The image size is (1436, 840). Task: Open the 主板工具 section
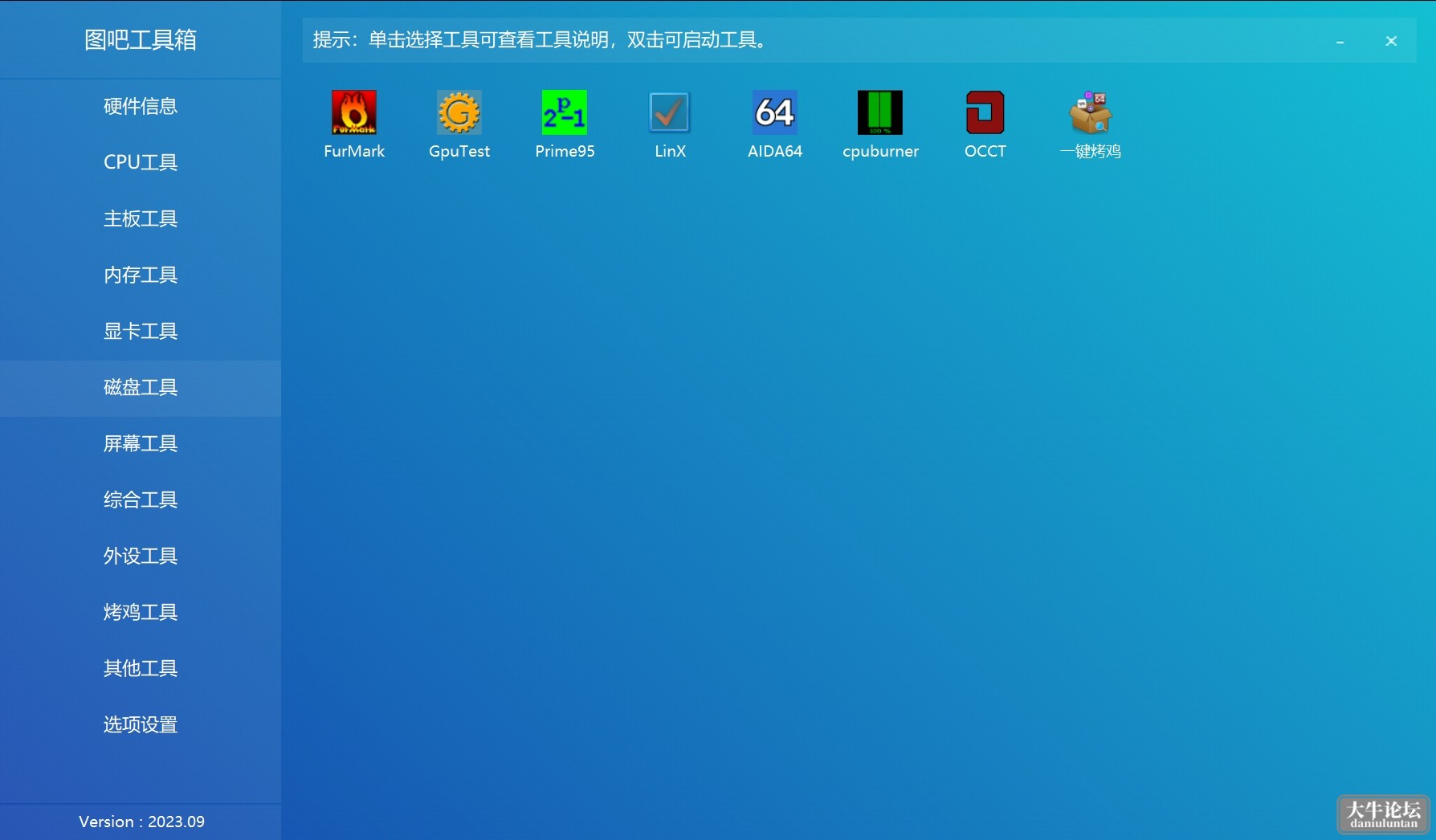141,218
